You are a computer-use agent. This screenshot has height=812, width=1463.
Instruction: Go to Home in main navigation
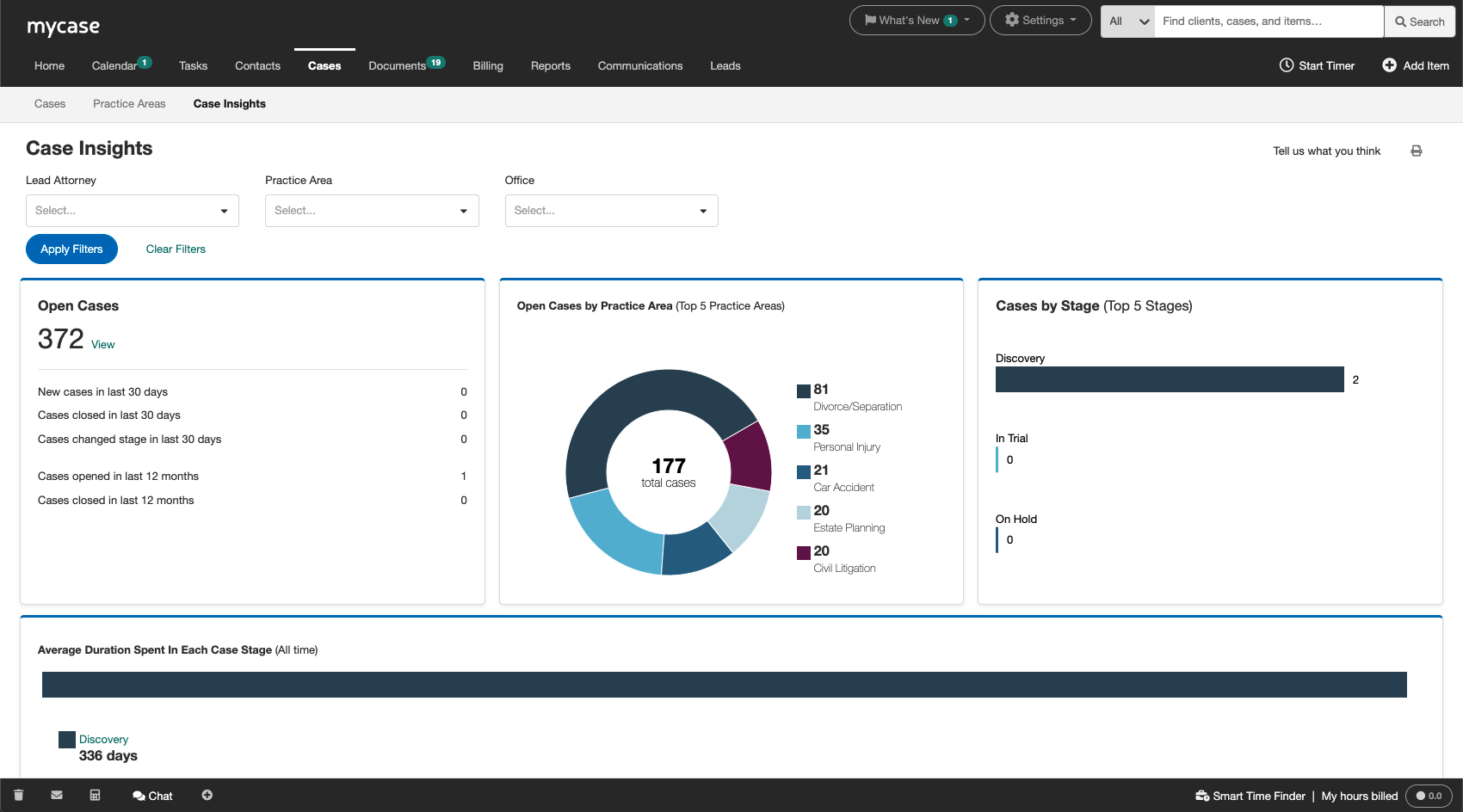49,66
